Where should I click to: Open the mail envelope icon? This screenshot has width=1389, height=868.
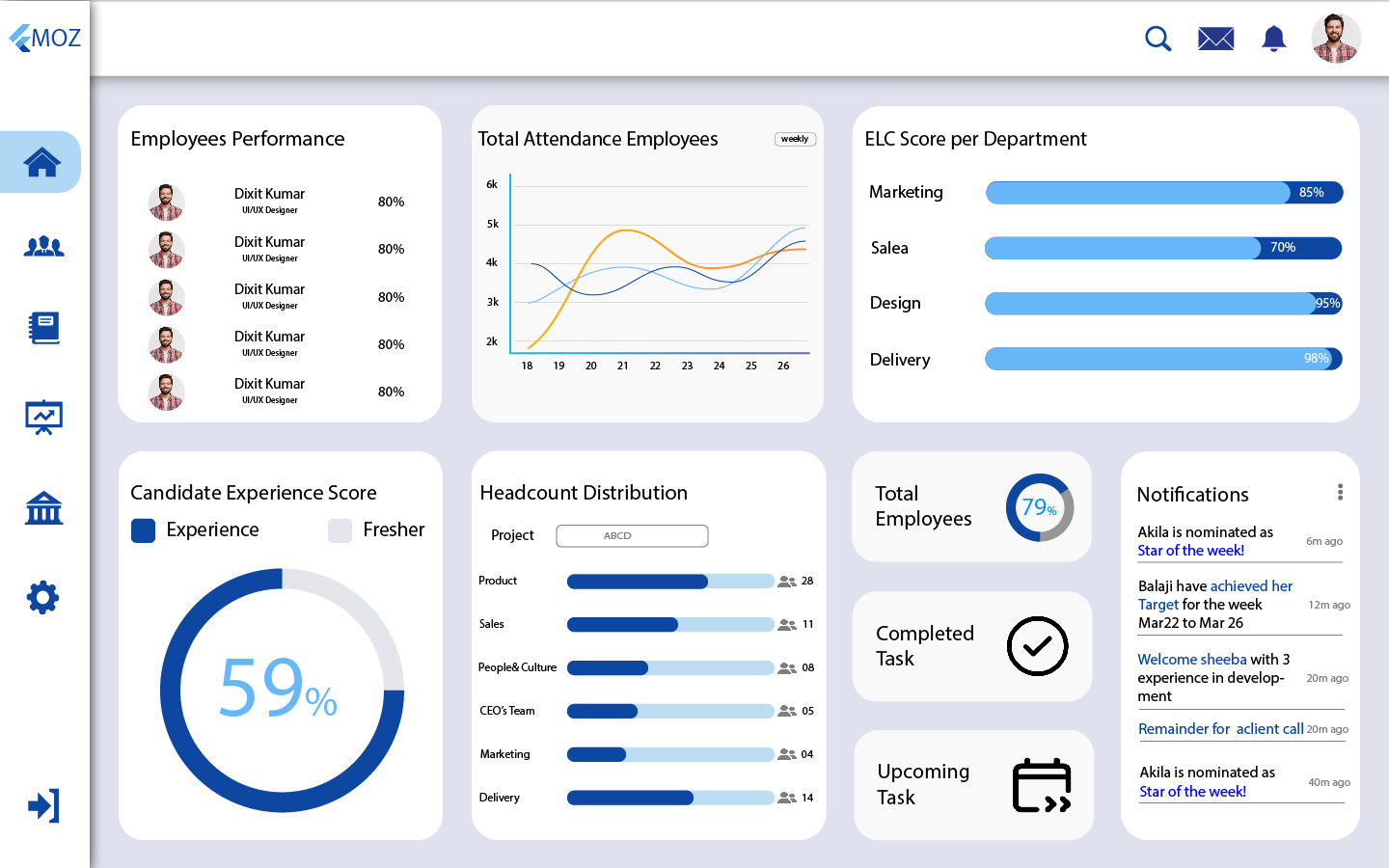(x=1215, y=39)
